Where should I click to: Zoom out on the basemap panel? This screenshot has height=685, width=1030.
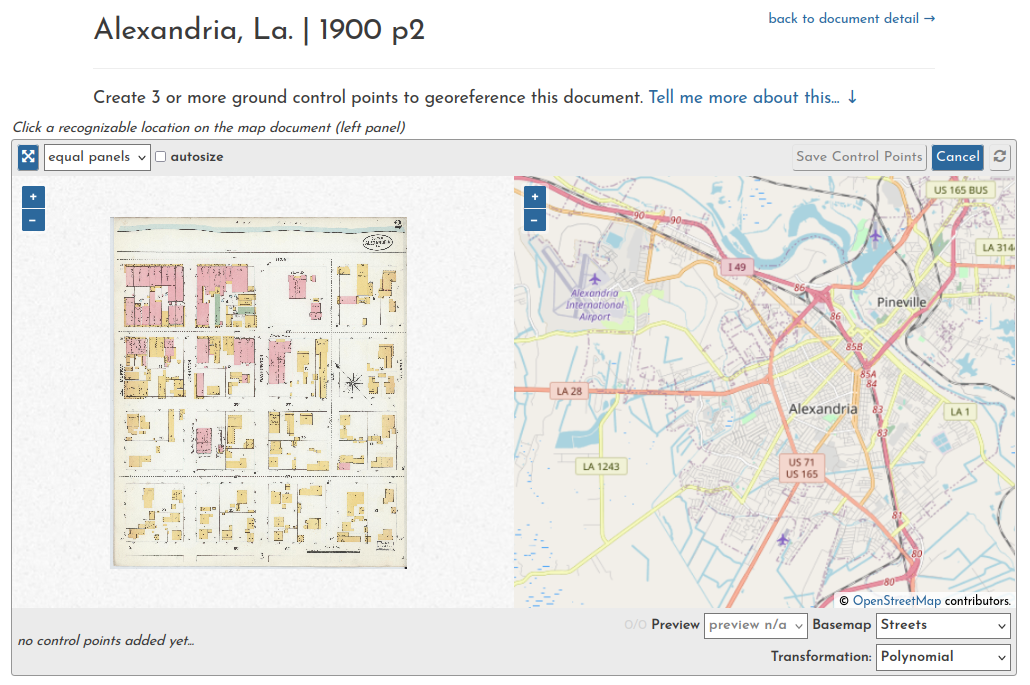click(534, 219)
